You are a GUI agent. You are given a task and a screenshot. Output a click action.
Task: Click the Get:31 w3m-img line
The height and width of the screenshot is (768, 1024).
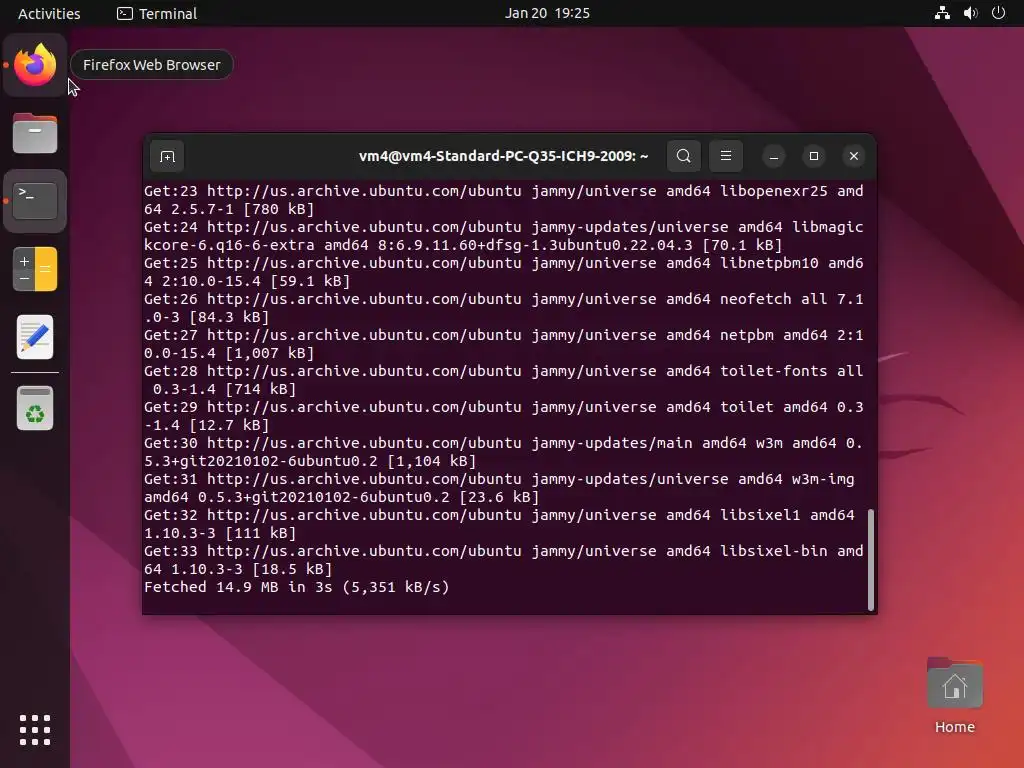pyautogui.click(x=500, y=488)
